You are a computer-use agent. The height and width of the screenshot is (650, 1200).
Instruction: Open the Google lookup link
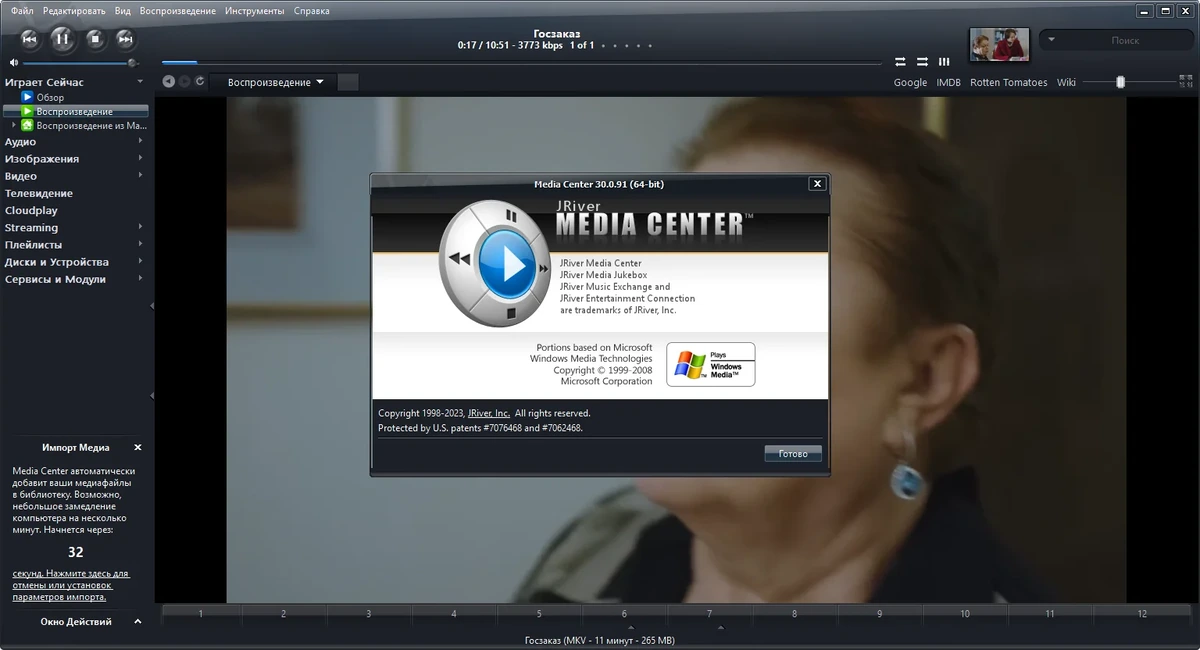pyautogui.click(x=910, y=83)
